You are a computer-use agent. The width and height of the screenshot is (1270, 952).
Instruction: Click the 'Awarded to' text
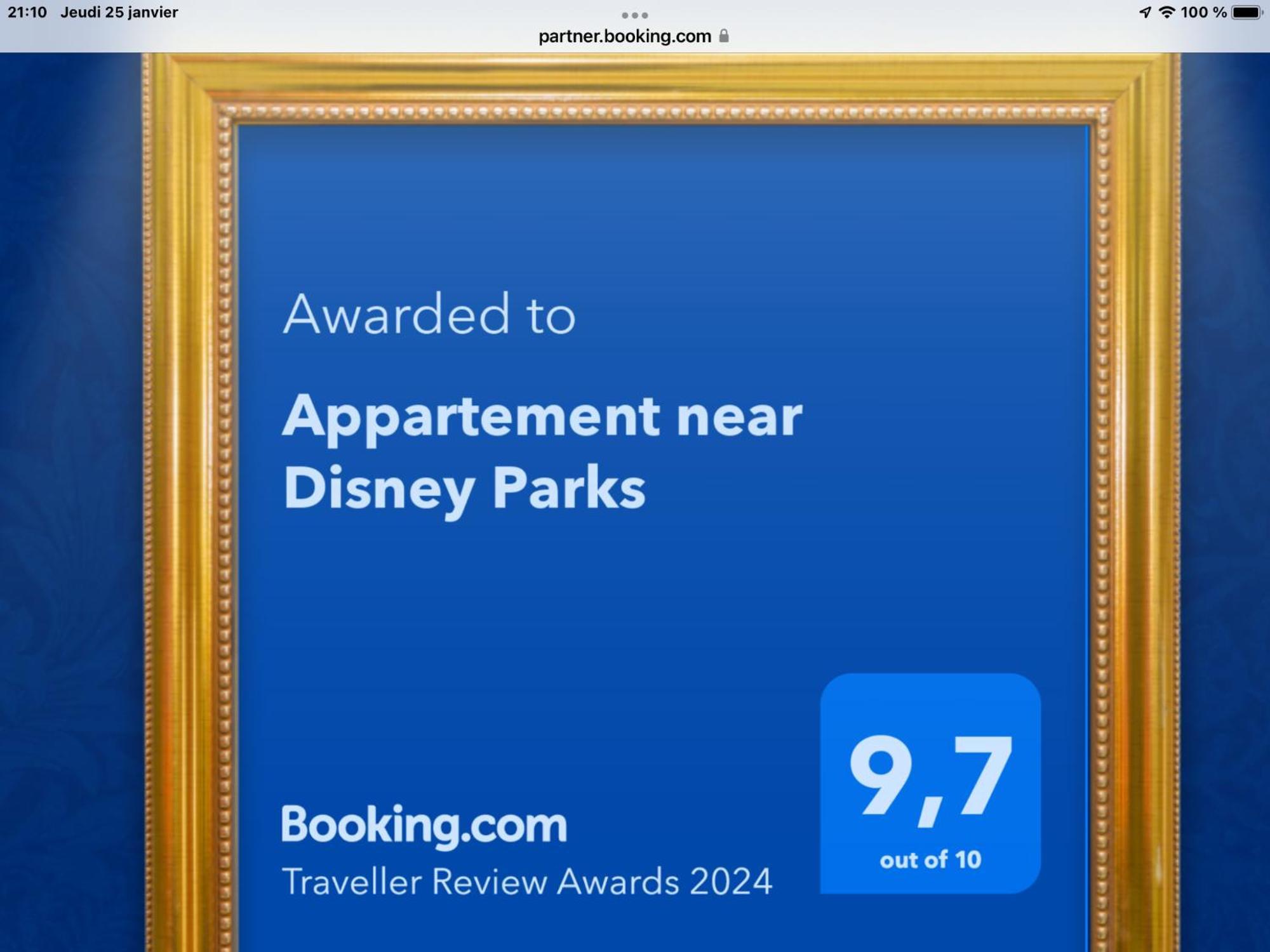pyautogui.click(x=429, y=314)
